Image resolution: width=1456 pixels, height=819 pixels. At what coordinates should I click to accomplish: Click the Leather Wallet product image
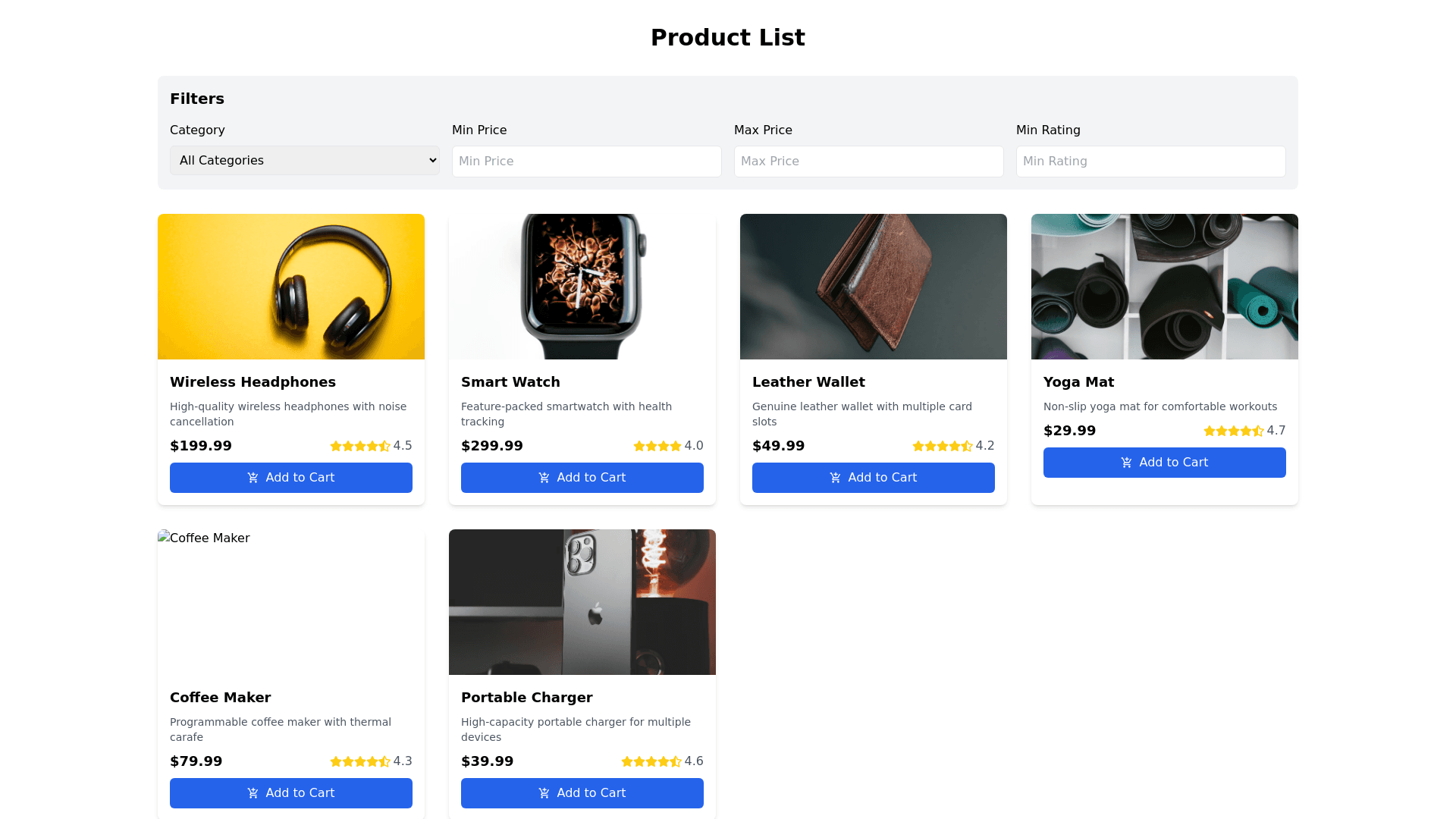click(874, 287)
